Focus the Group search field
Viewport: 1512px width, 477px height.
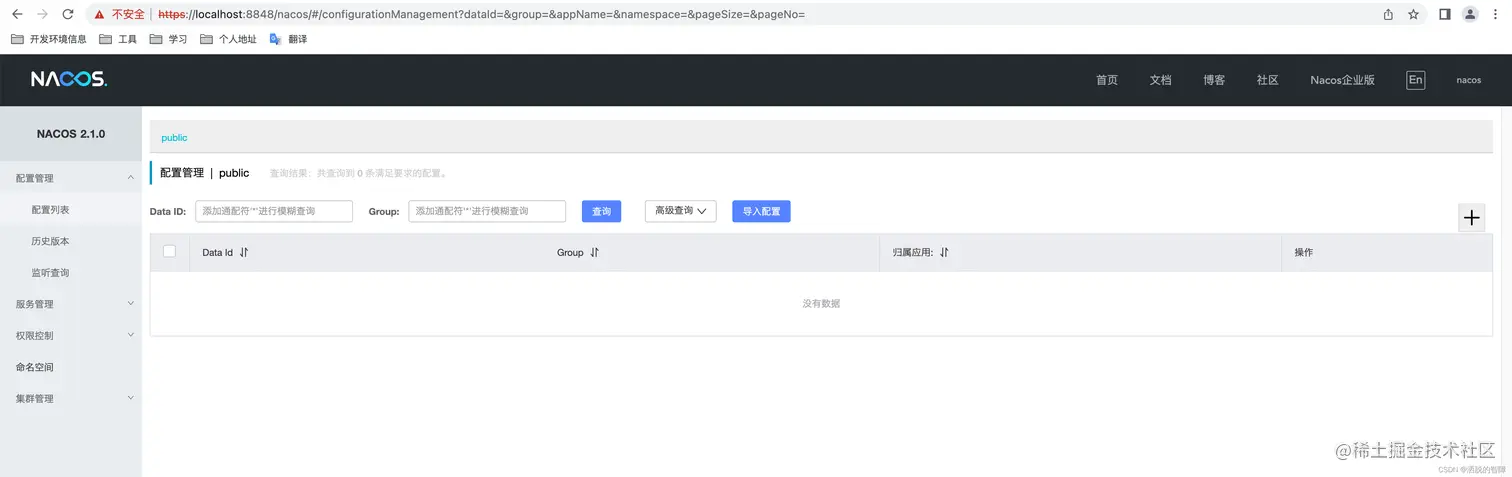click(x=487, y=211)
